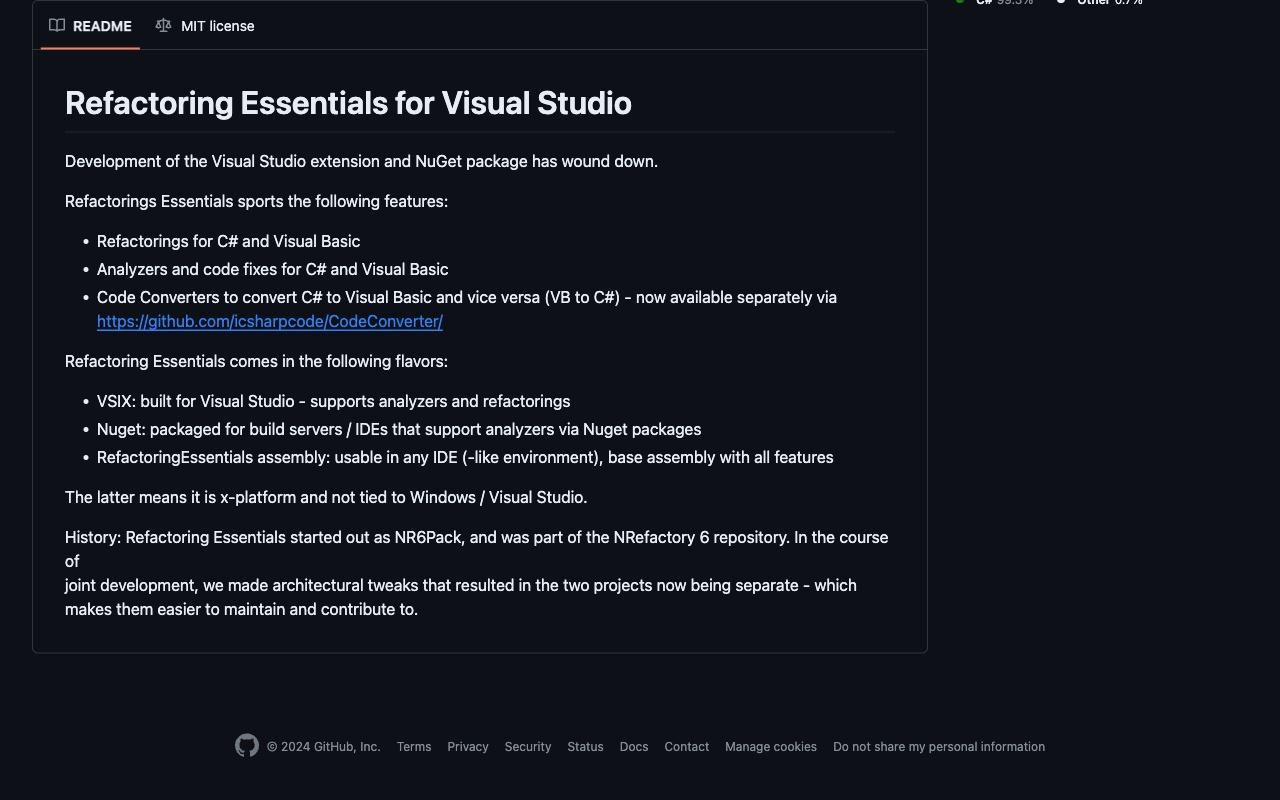Open the Security footer link
1280x800 pixels.
[528, 747]
